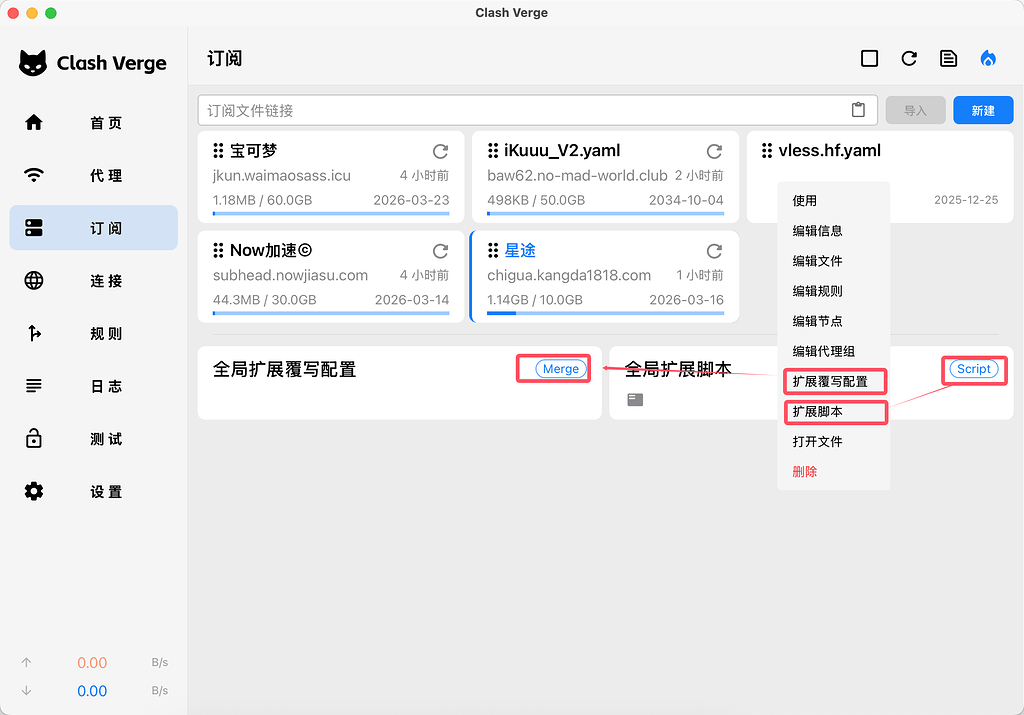Click the upload speed 0.00 value
This screenshot has width=1024, height=715.
[92, 663]
